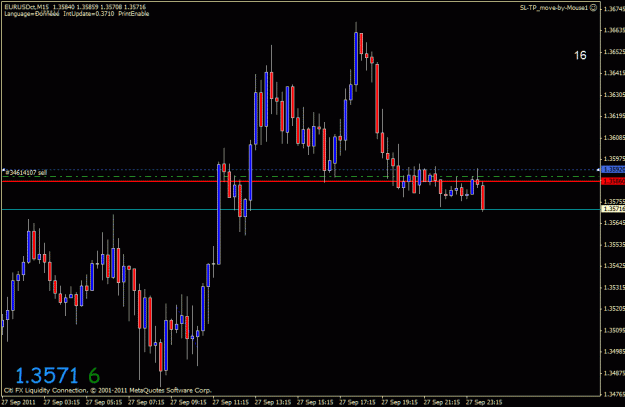Screen dimensions: 625x407
Task: Click the red 1.3586 price tag on axis
Action: (x=613, y=181)
